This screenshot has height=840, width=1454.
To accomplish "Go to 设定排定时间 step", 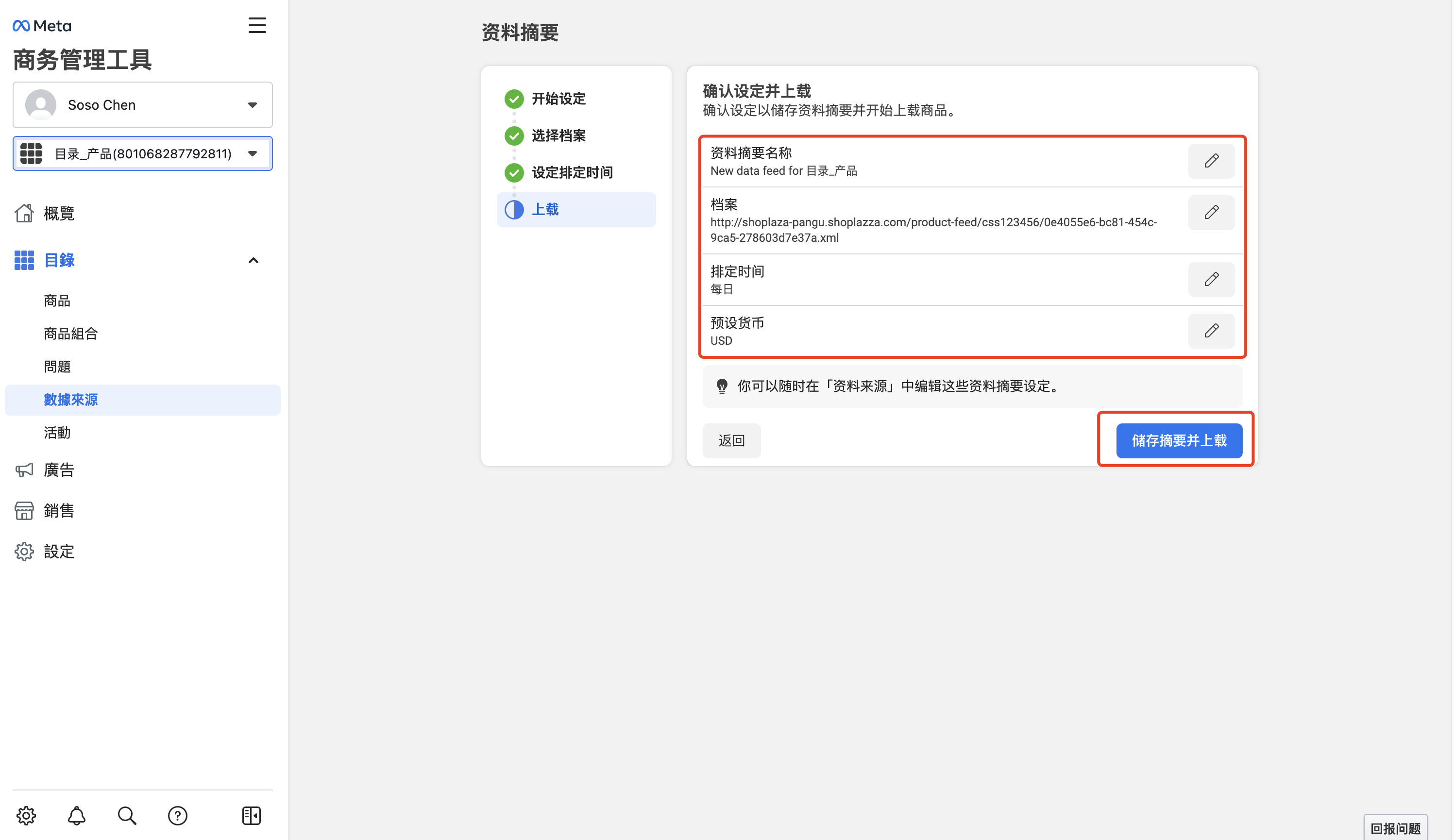I will tap(558, 172).
